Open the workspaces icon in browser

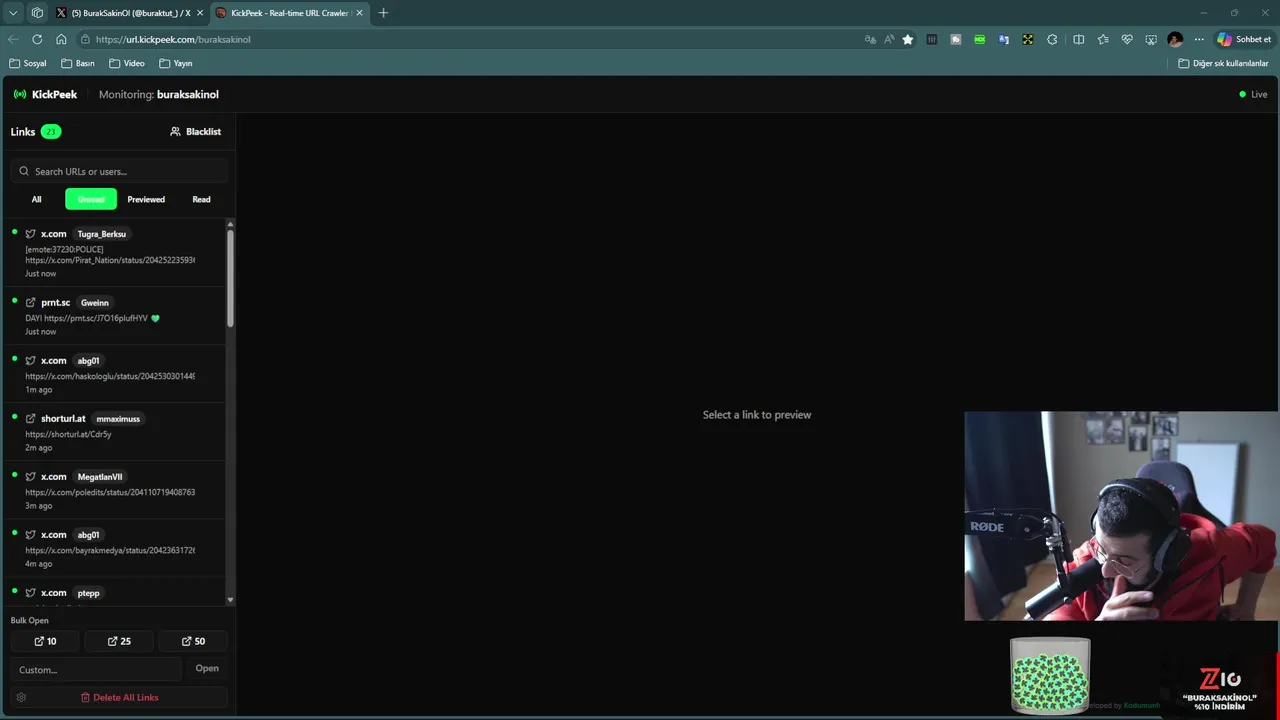pos(38,13)
